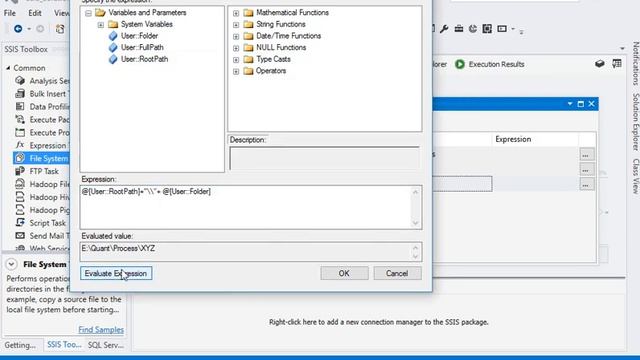The width and height of the screenshot is (640, 360).
Task: Click the Operators folder icon
Action: (x=248, y=71)
